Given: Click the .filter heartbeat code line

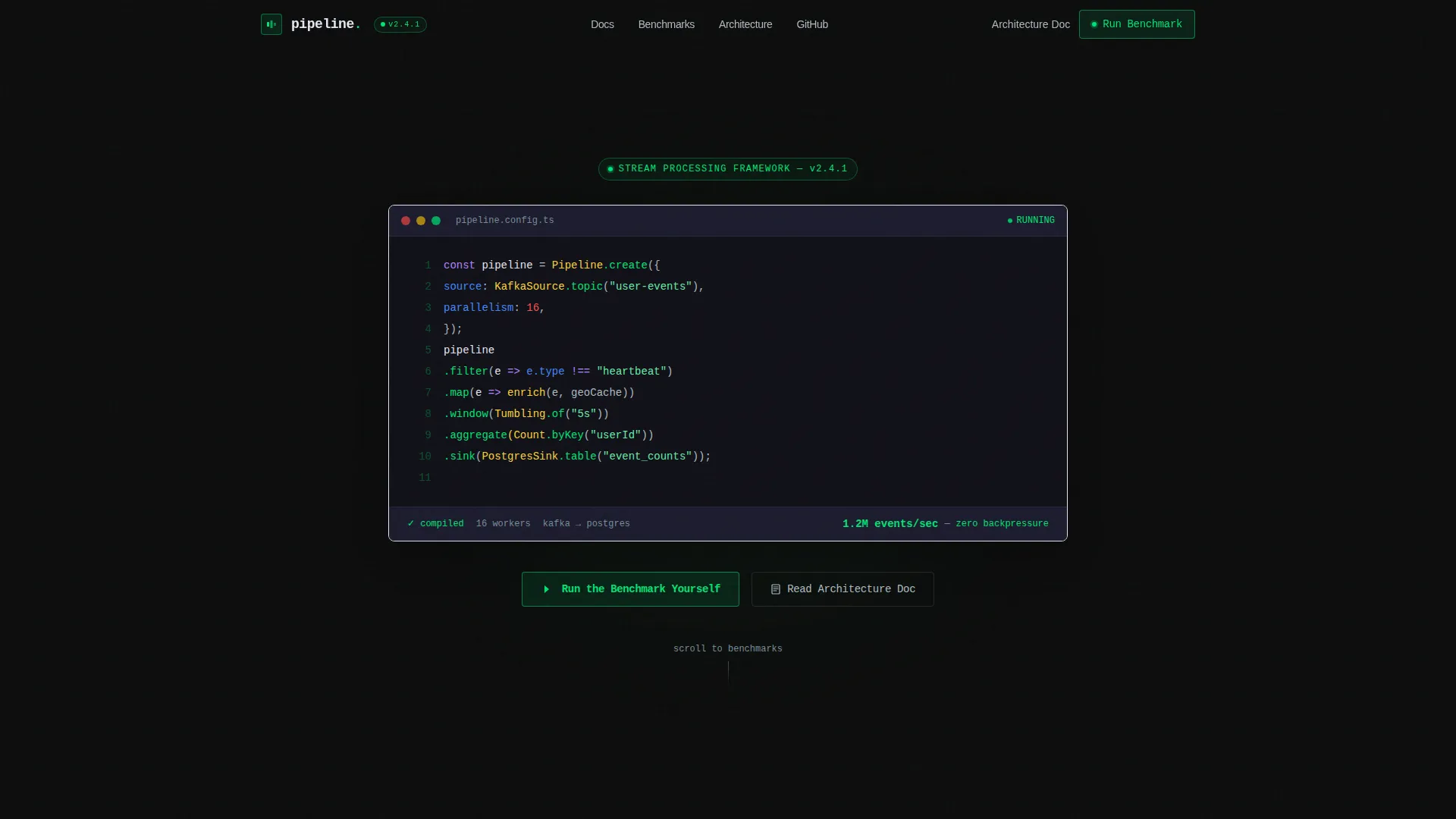Looking at the screenshot, I should 558,372.
